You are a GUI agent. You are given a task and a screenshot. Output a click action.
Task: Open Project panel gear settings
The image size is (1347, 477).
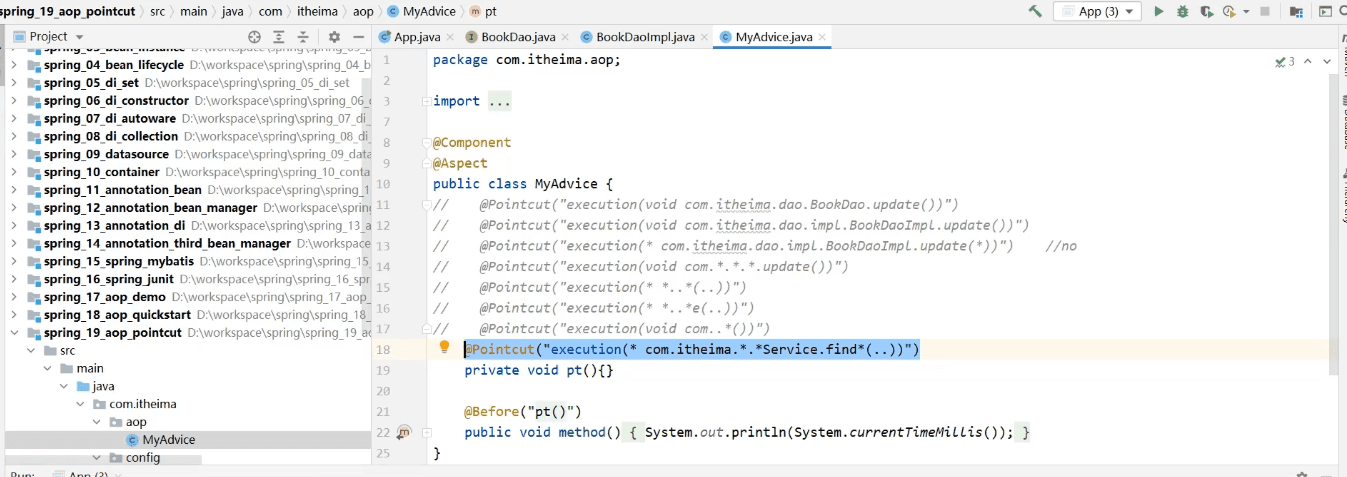334,37
